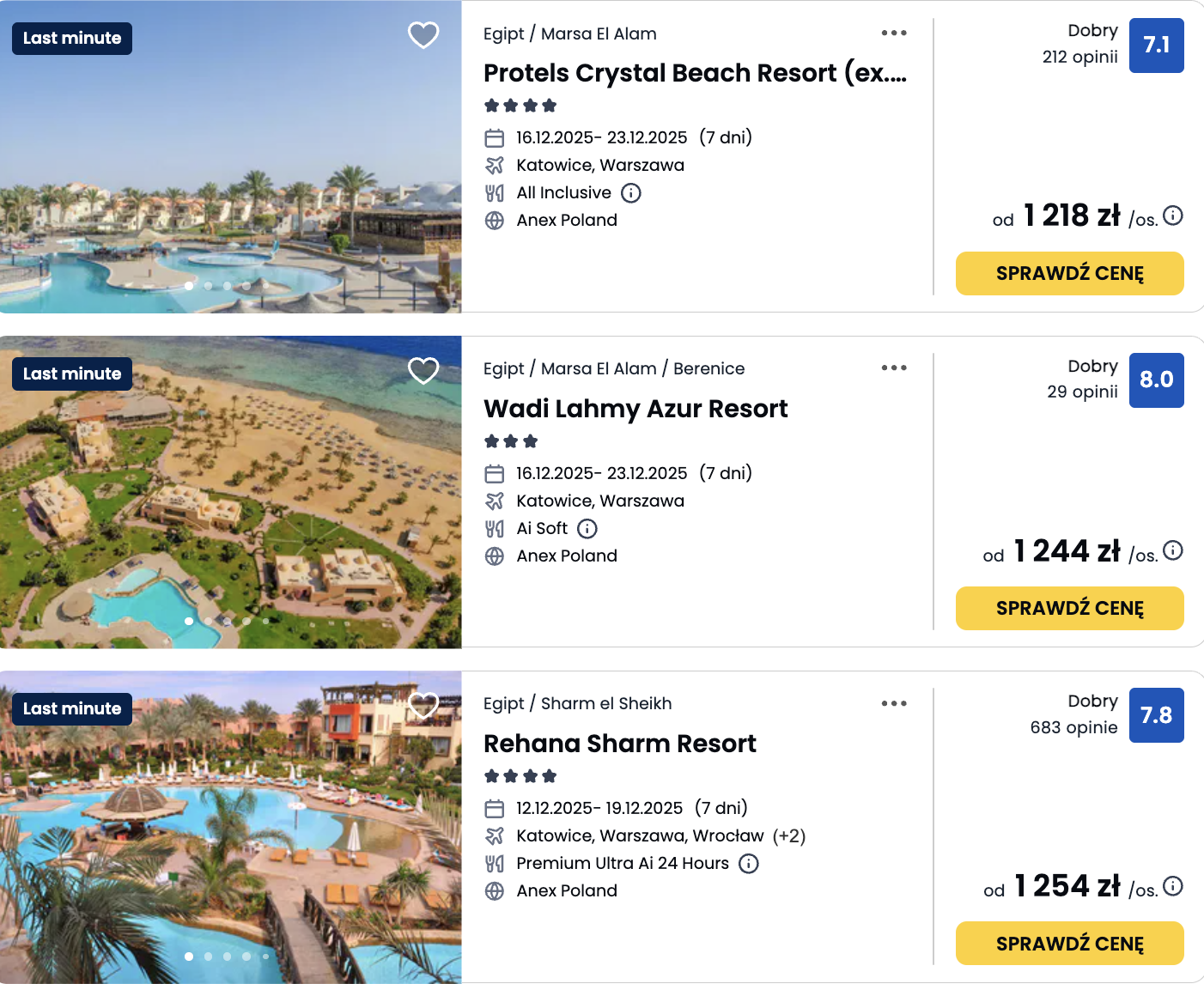Click info icon next to All Inclusive
Viewport: 1204px width, 984px height.
631,193
